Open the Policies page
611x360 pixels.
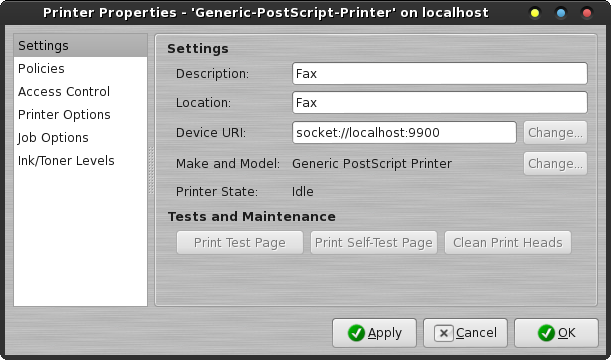[80, 69]
